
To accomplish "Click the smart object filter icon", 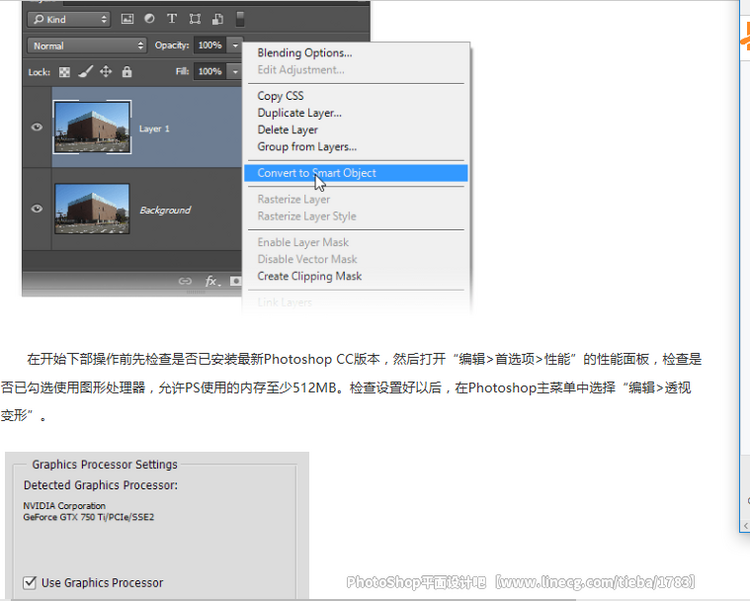I will tap(218, 19).
